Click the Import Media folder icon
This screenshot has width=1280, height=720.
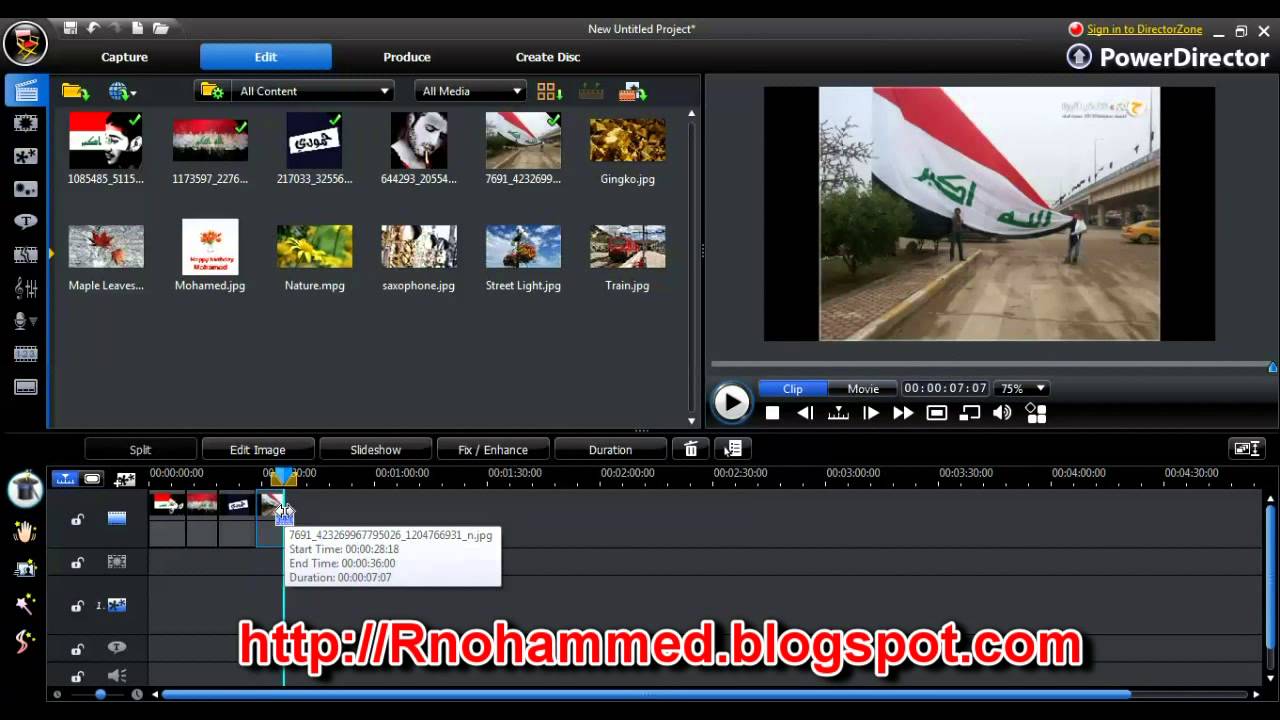coord(75,91)
